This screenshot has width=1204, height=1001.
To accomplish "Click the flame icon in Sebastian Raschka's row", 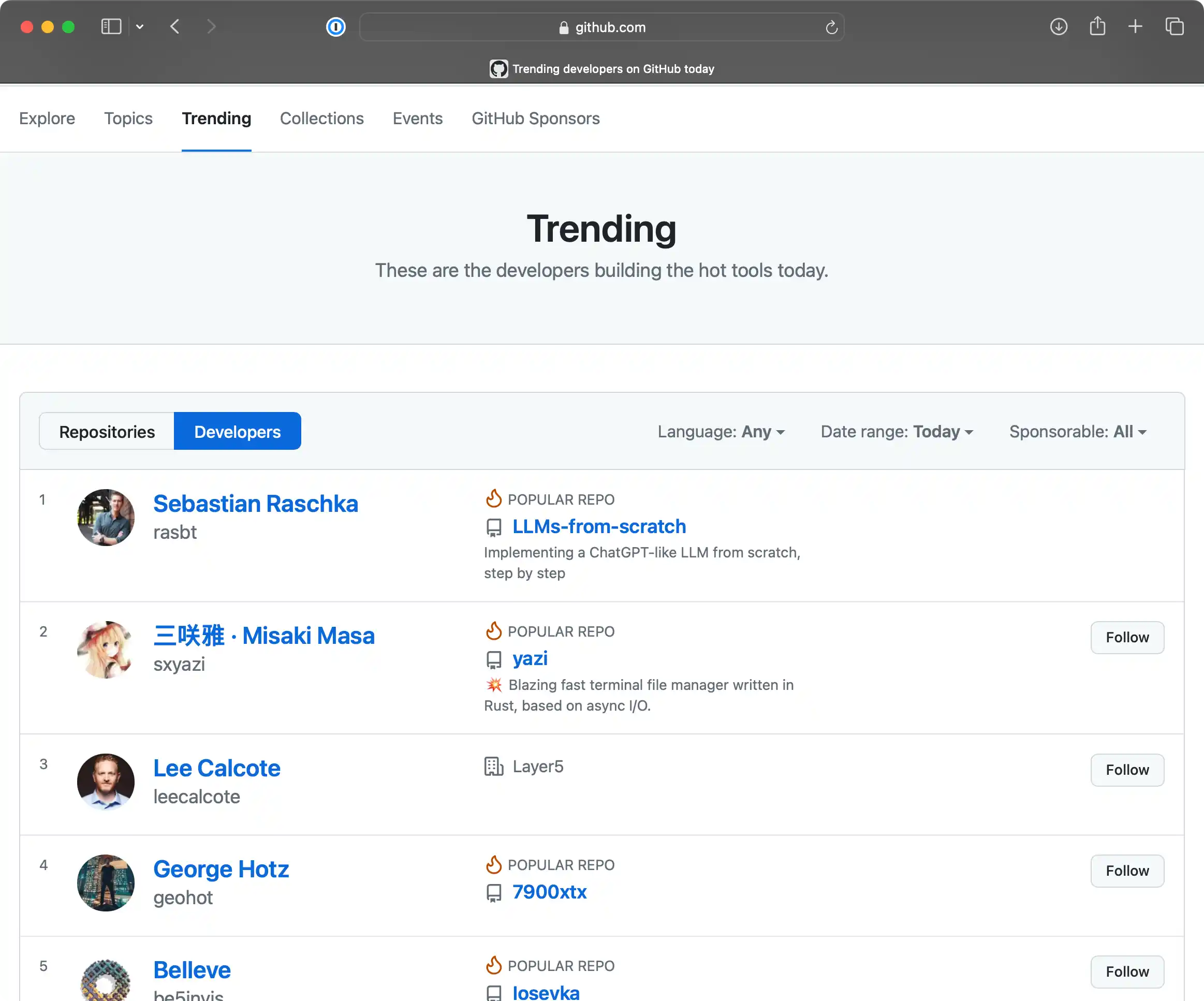I will pos(494,498).
